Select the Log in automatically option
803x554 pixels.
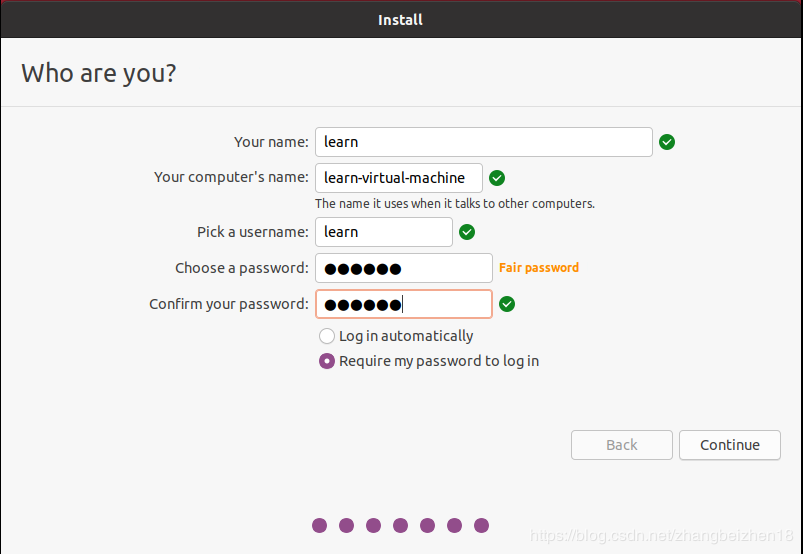(327, 336)
